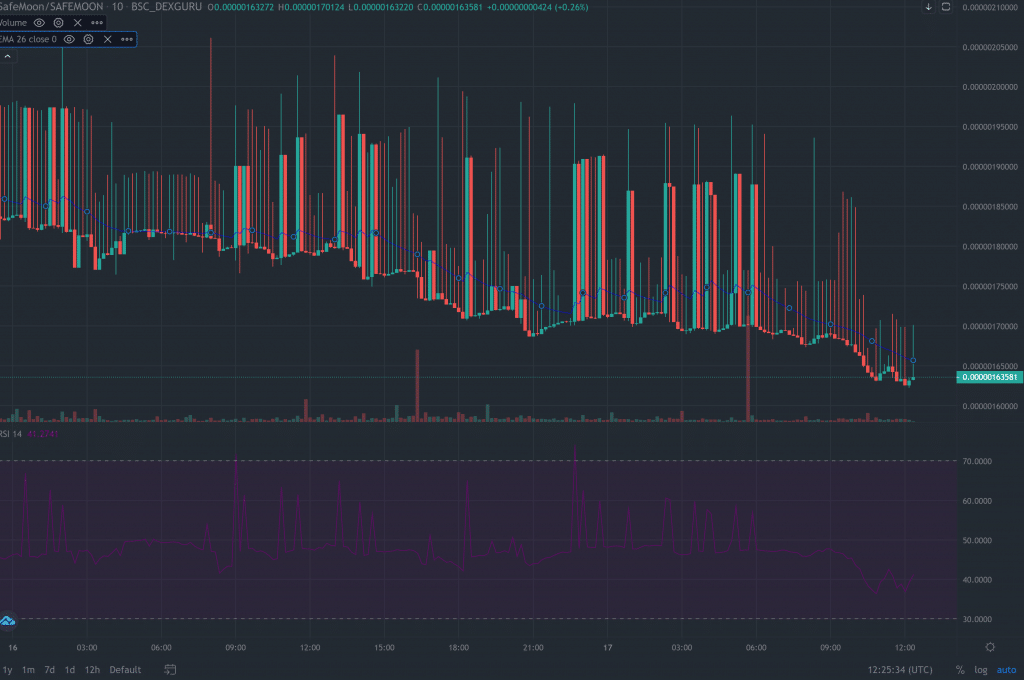Click the 0.00000180000 price axis label
The image size is (1024, 680).
point(990,247)
